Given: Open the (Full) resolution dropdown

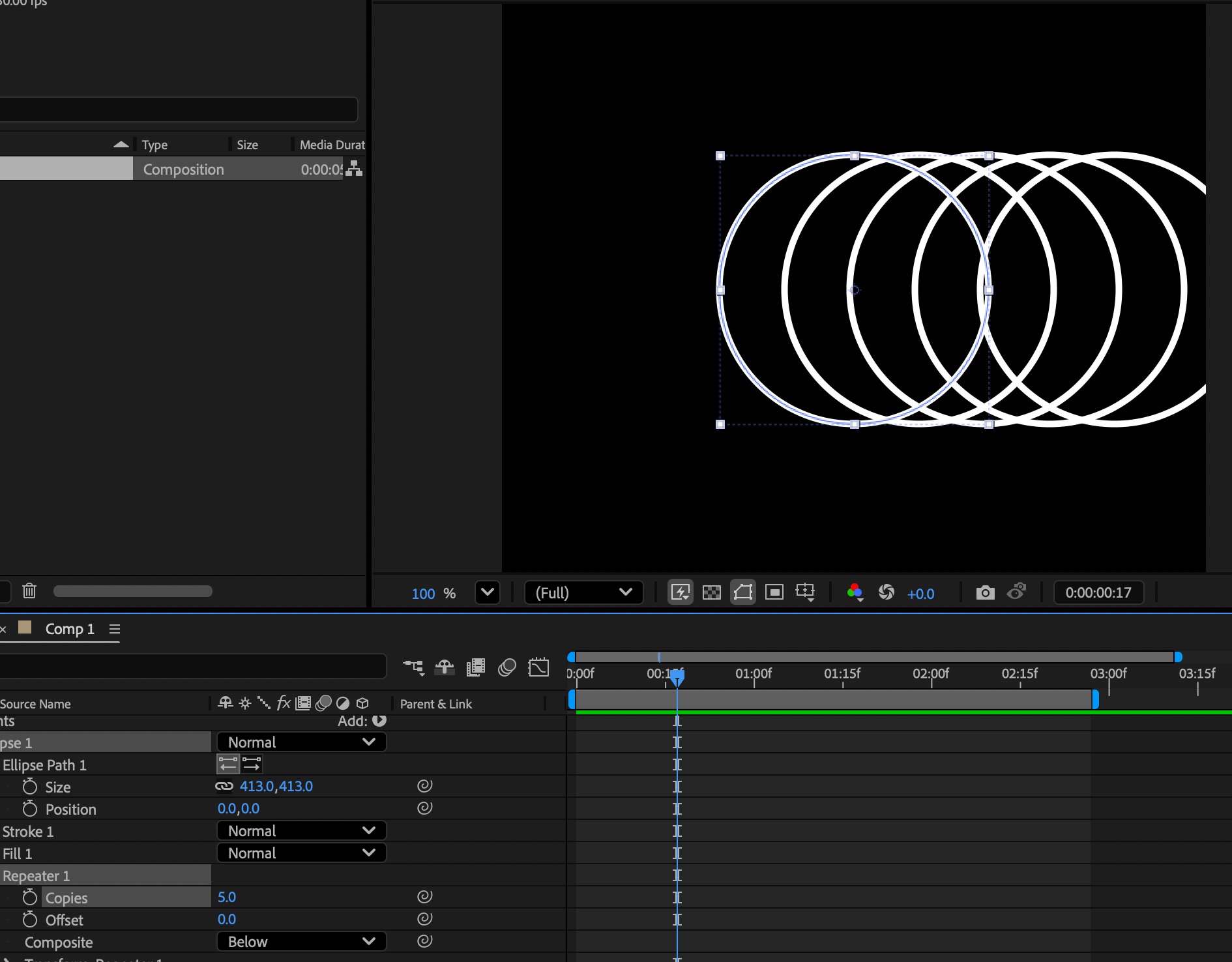Looking at the screenshot, I should click(x=583, y=592).
